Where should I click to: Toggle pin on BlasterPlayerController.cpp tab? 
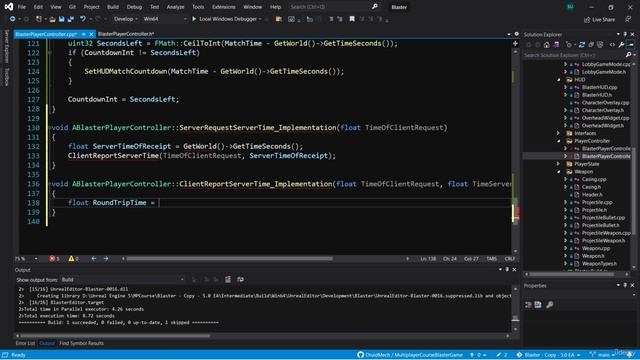pos(83,34)
